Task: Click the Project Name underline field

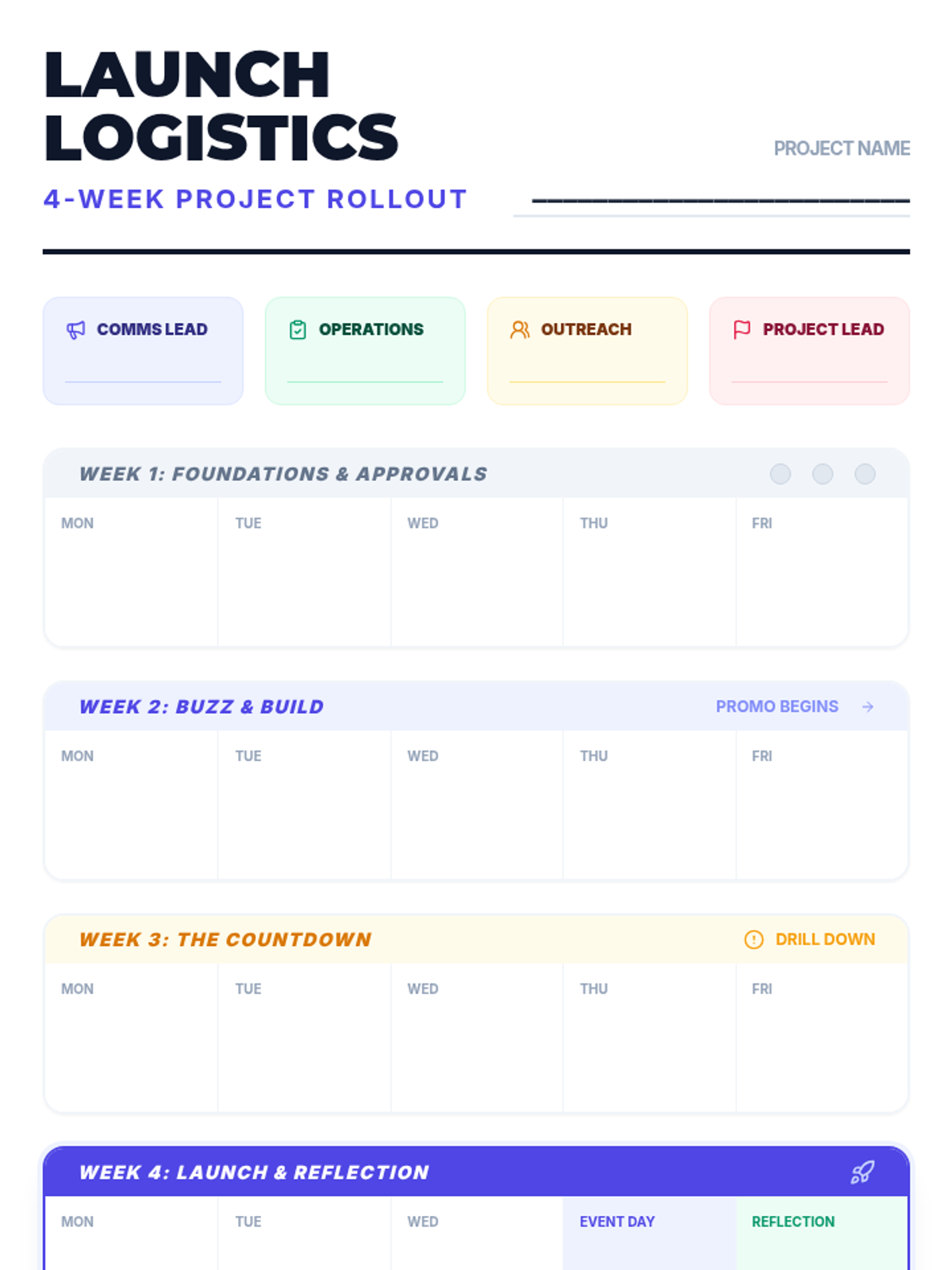Action: click(720, 200)
